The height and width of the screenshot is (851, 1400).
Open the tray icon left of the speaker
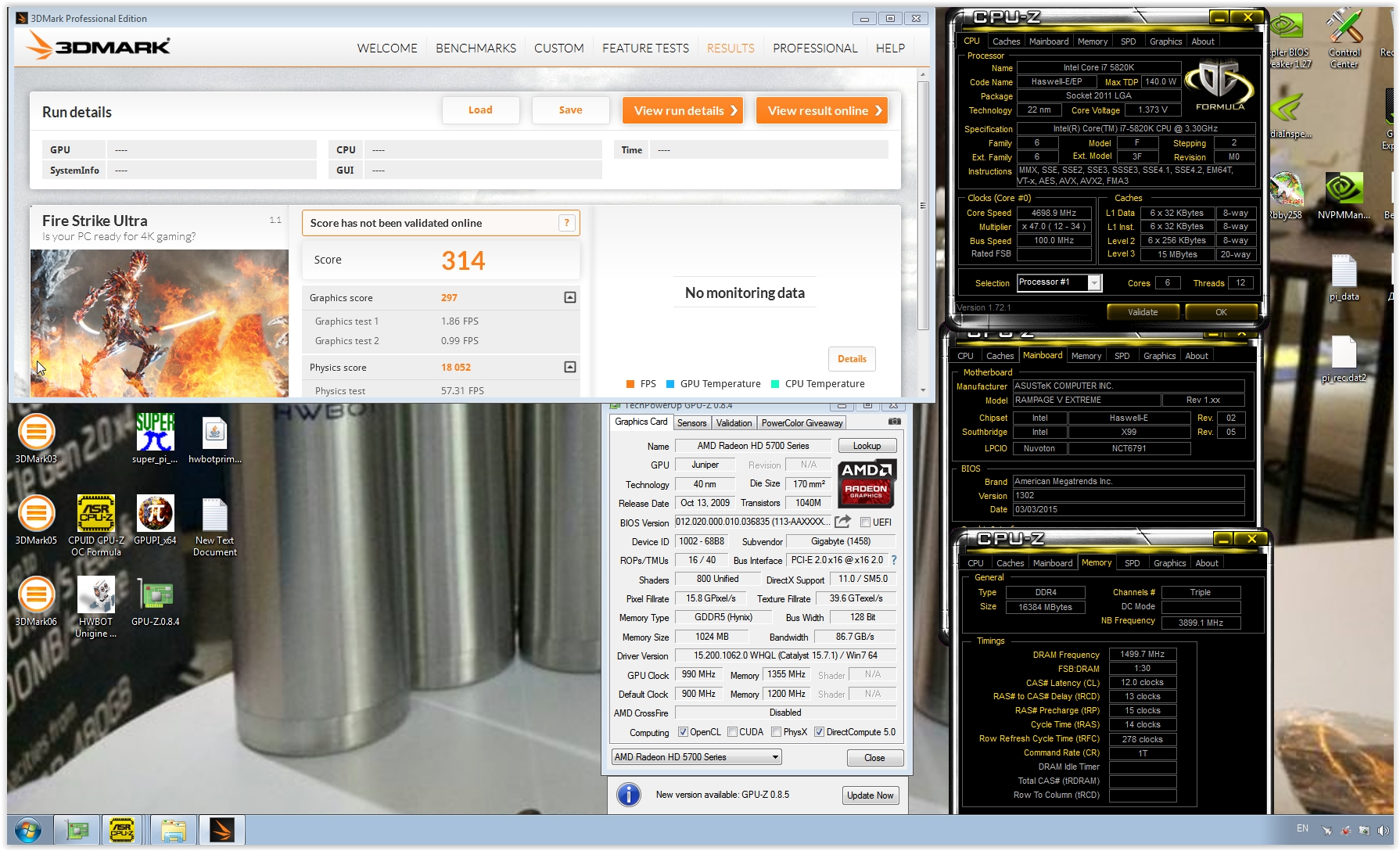[x=1364, y=830]
